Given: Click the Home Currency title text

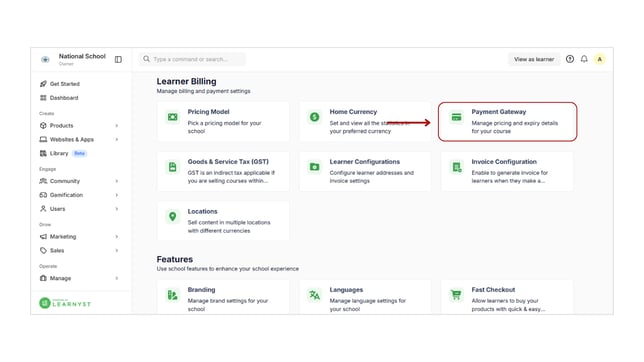Looking at the screenshot, I should [353, 112].
